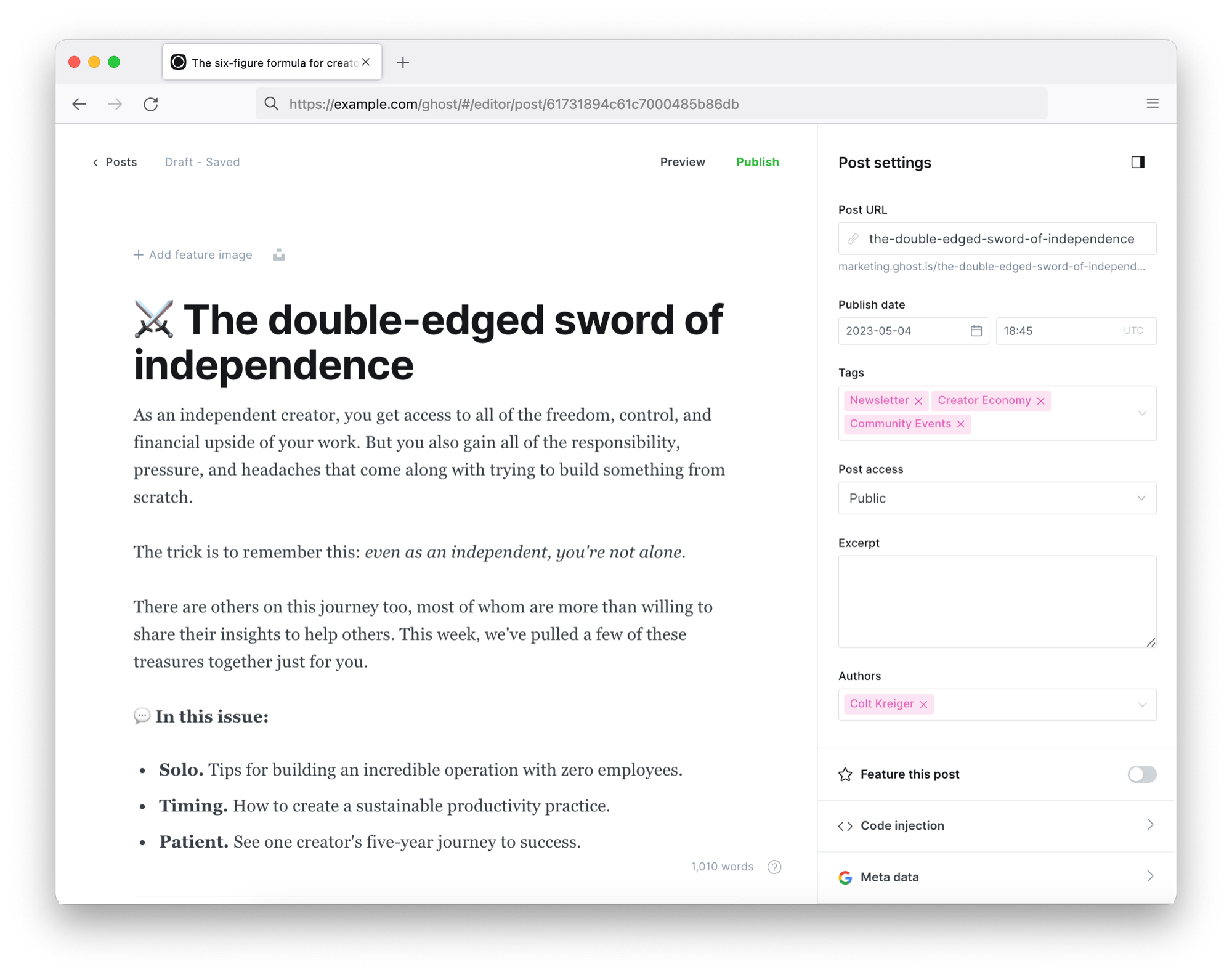Toggle the Feature this post switch

click(x=1142, y=773)
